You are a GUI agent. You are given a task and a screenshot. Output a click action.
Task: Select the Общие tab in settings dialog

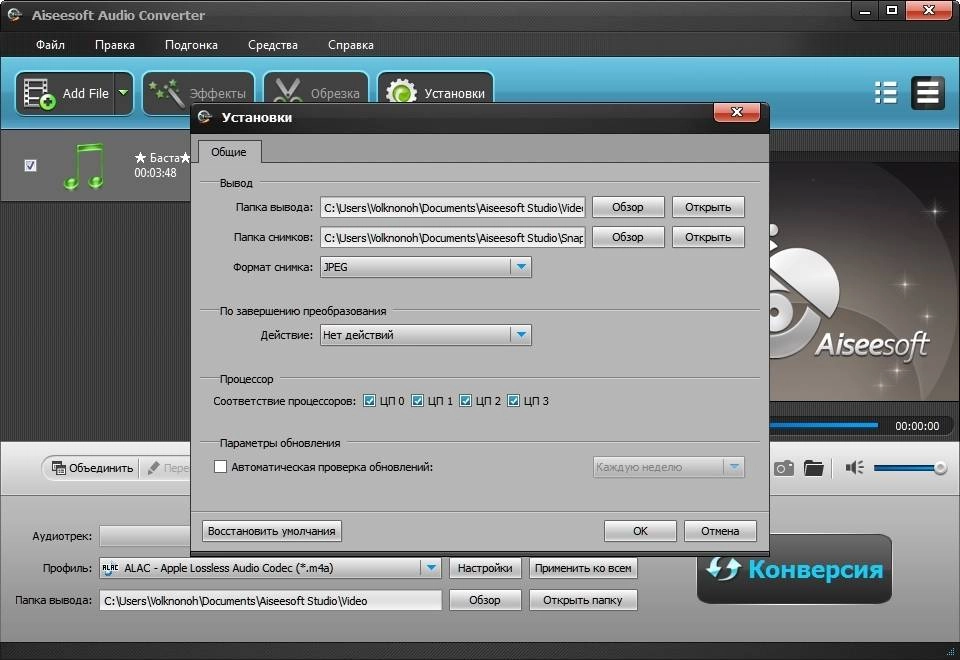(x=229, y=152)
